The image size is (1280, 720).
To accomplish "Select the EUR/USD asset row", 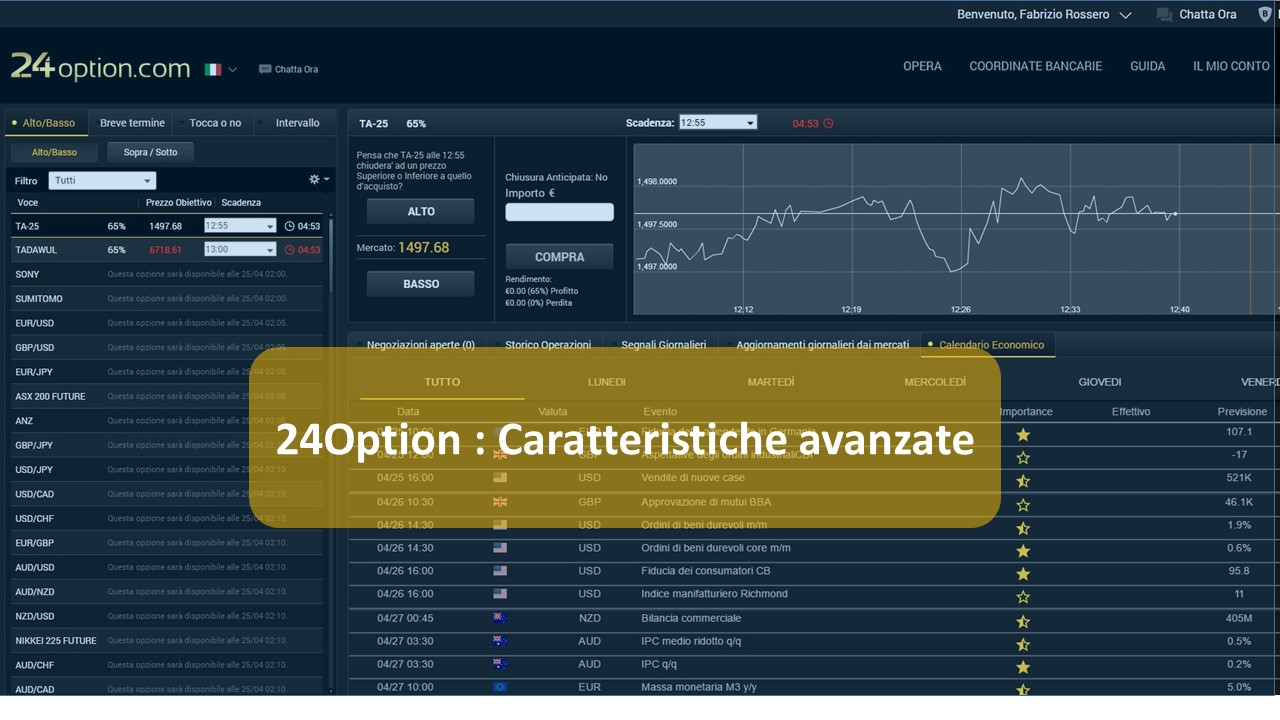I will point(167,323).
